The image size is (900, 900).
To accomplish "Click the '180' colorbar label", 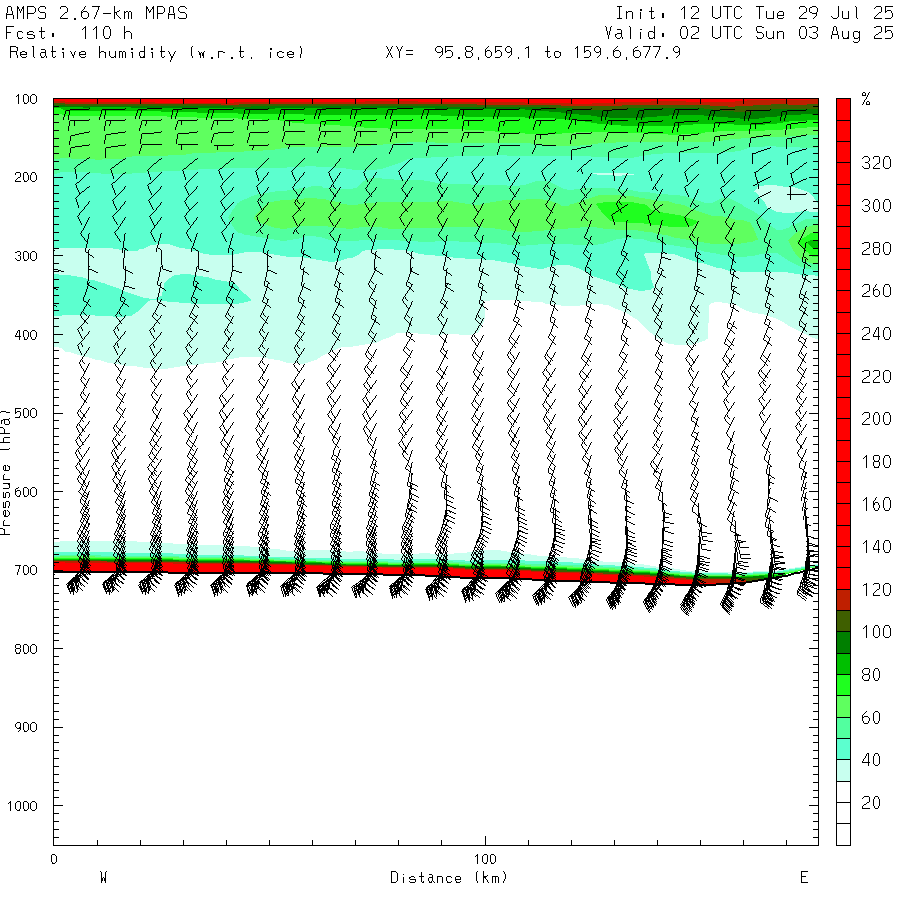I will click(x=876, y=461).
